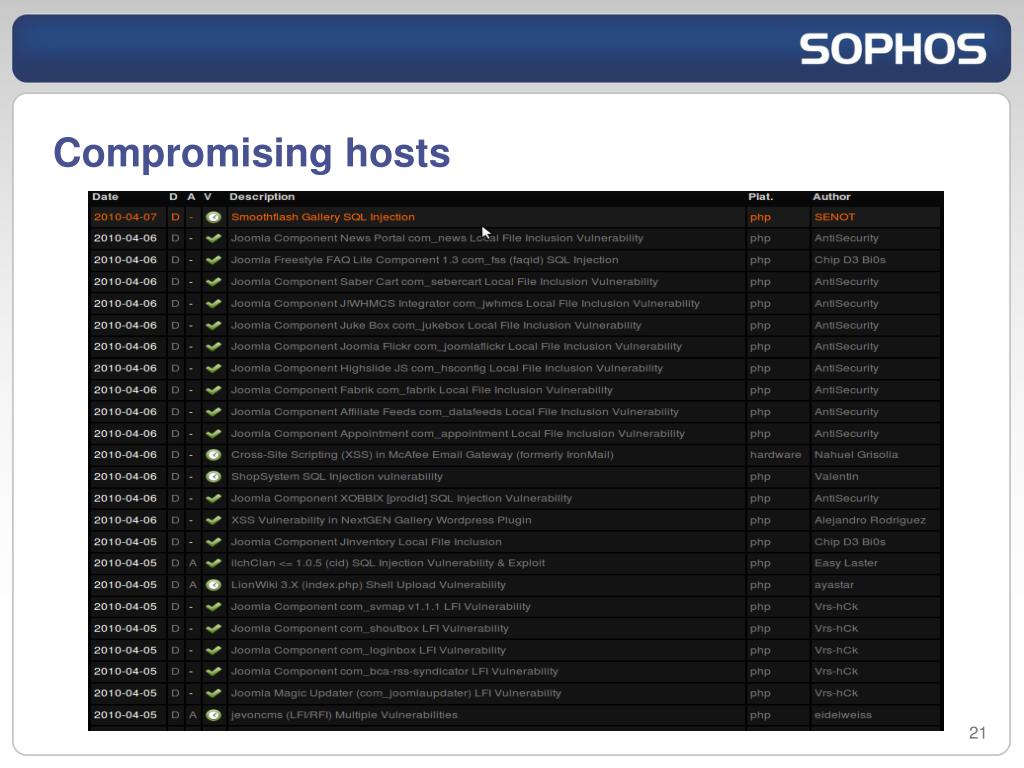Click author Nahuel Grisolia

coord(856,455)
